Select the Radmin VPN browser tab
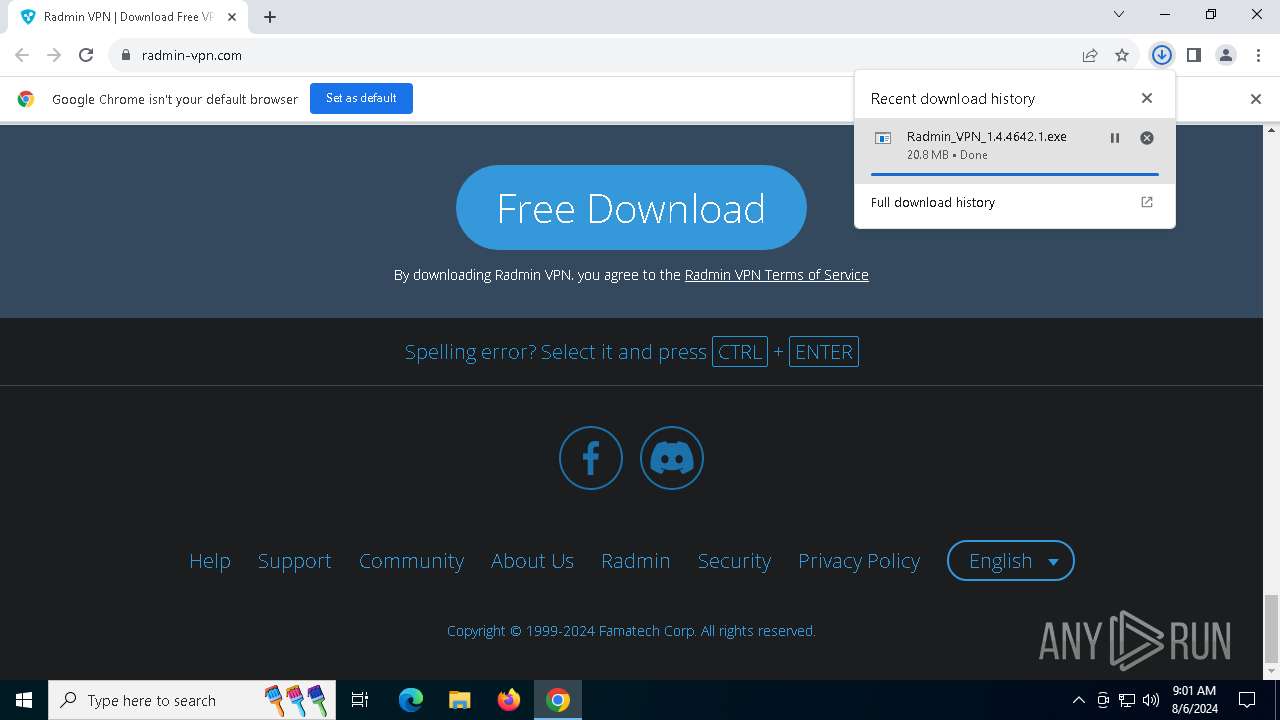This screenshot has height=720, width=1280. (130, 17)
